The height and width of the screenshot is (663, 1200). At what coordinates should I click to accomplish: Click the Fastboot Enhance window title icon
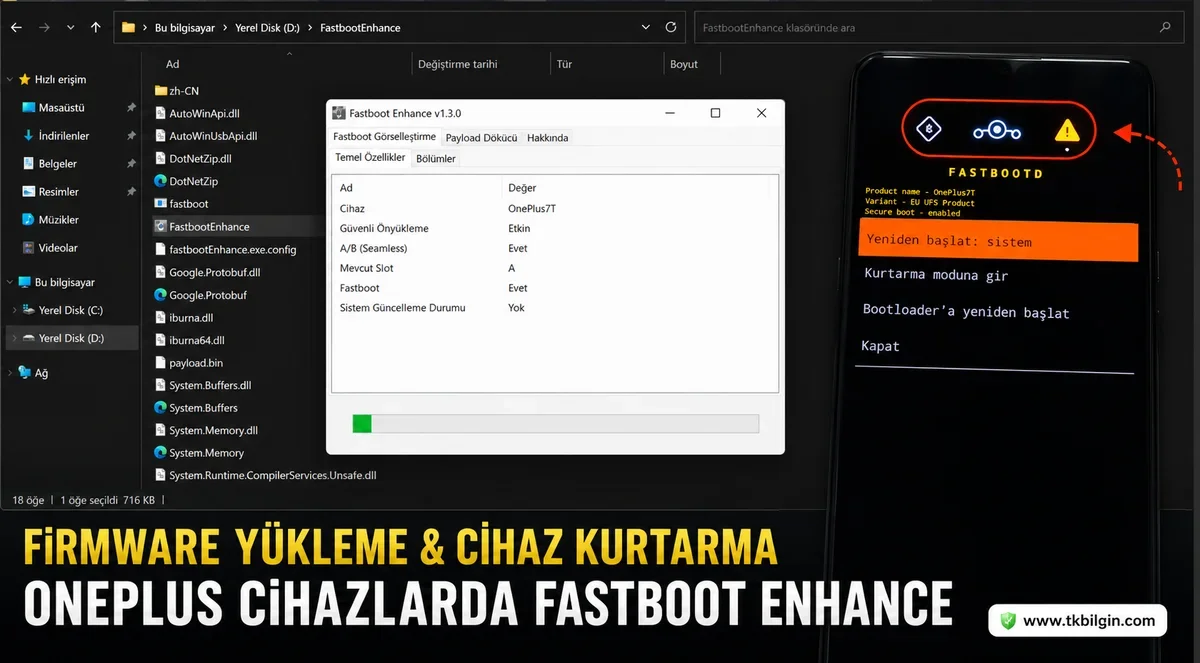pos(340,113)
